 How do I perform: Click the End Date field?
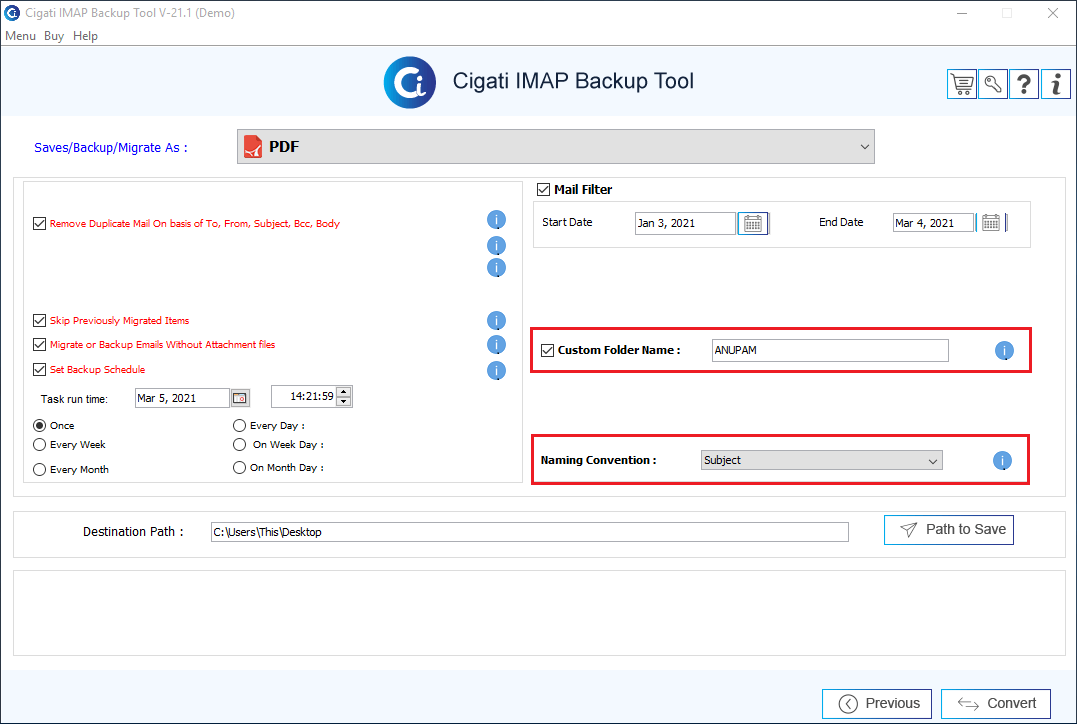tap(933, 223)
